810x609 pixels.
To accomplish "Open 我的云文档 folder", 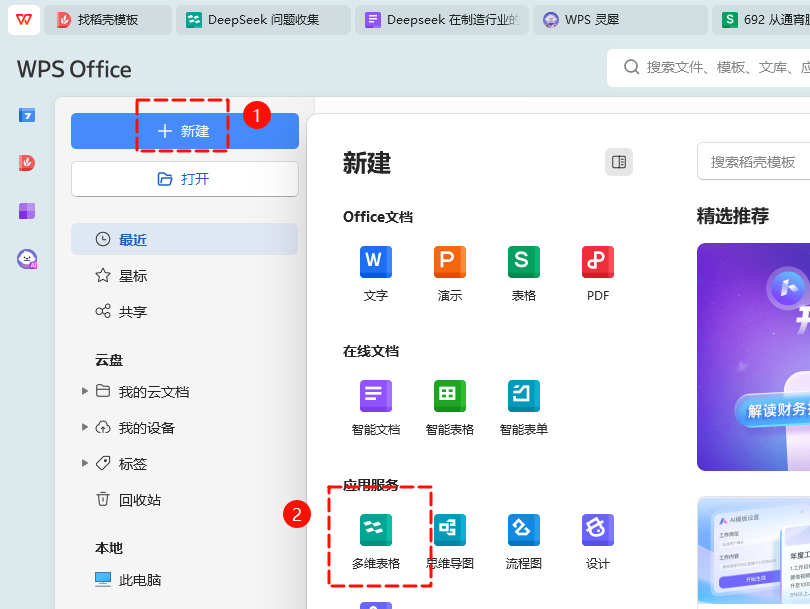I will (143, 392).
